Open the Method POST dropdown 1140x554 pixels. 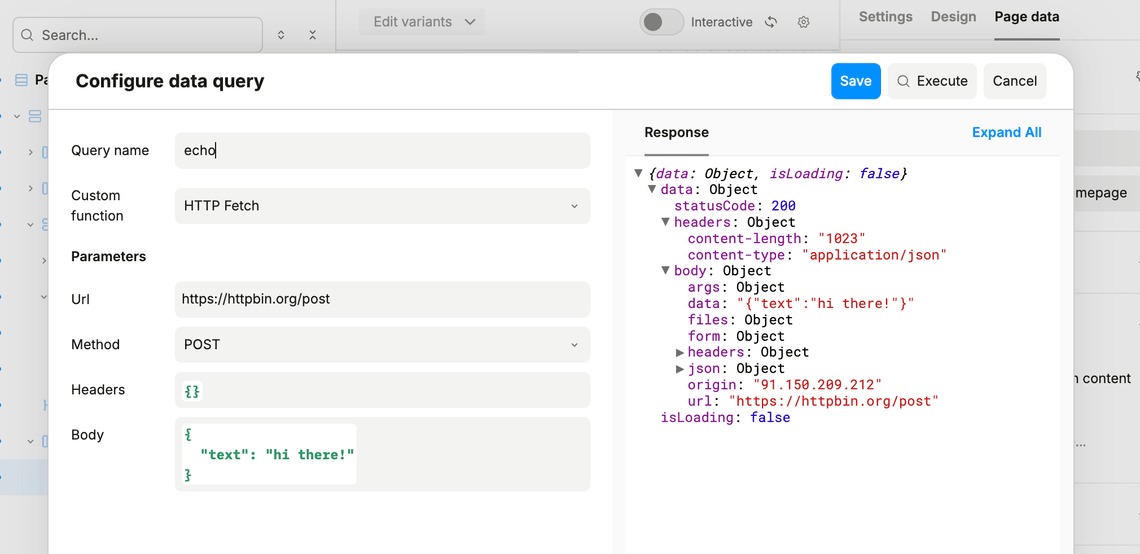pyautogui.click(x=382, y=345)
